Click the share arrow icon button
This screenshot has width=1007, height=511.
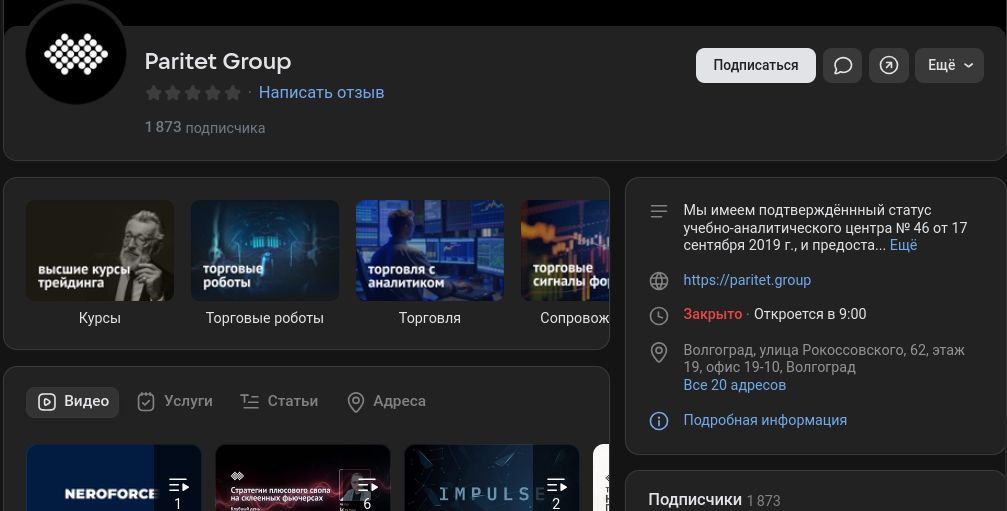[x=889, y=65]
